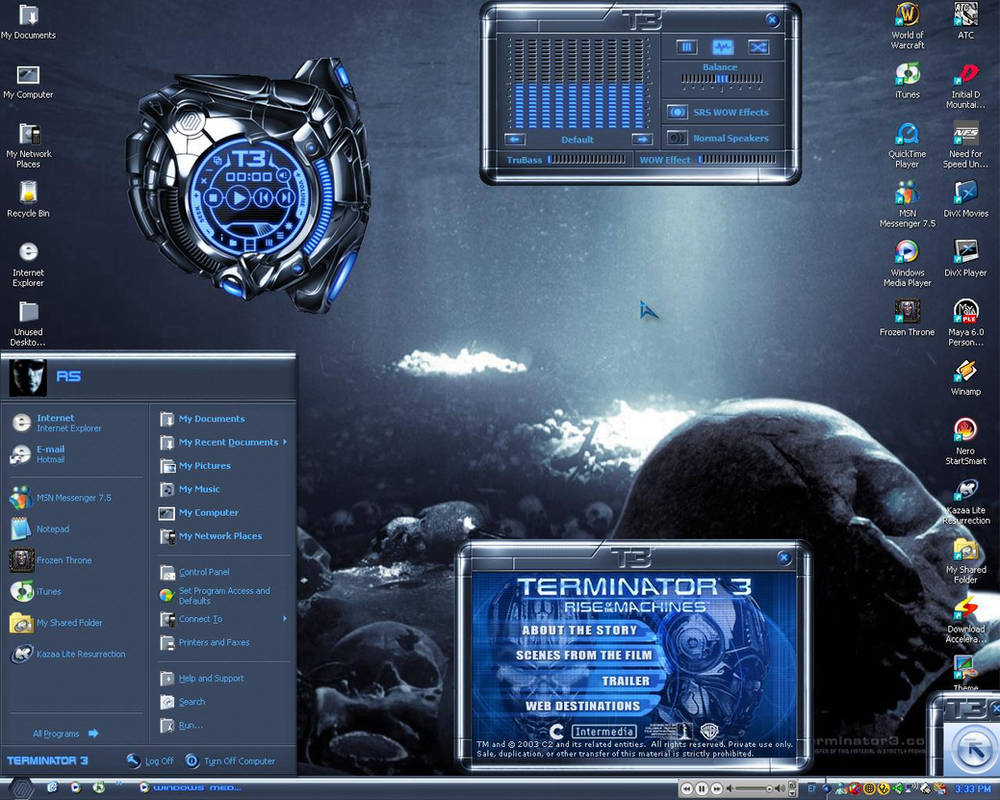Image resolution: width=1000 pixels, height=800 pixels.
Task: Open QuickTime Player desktop icon
Action: point(907,145)
